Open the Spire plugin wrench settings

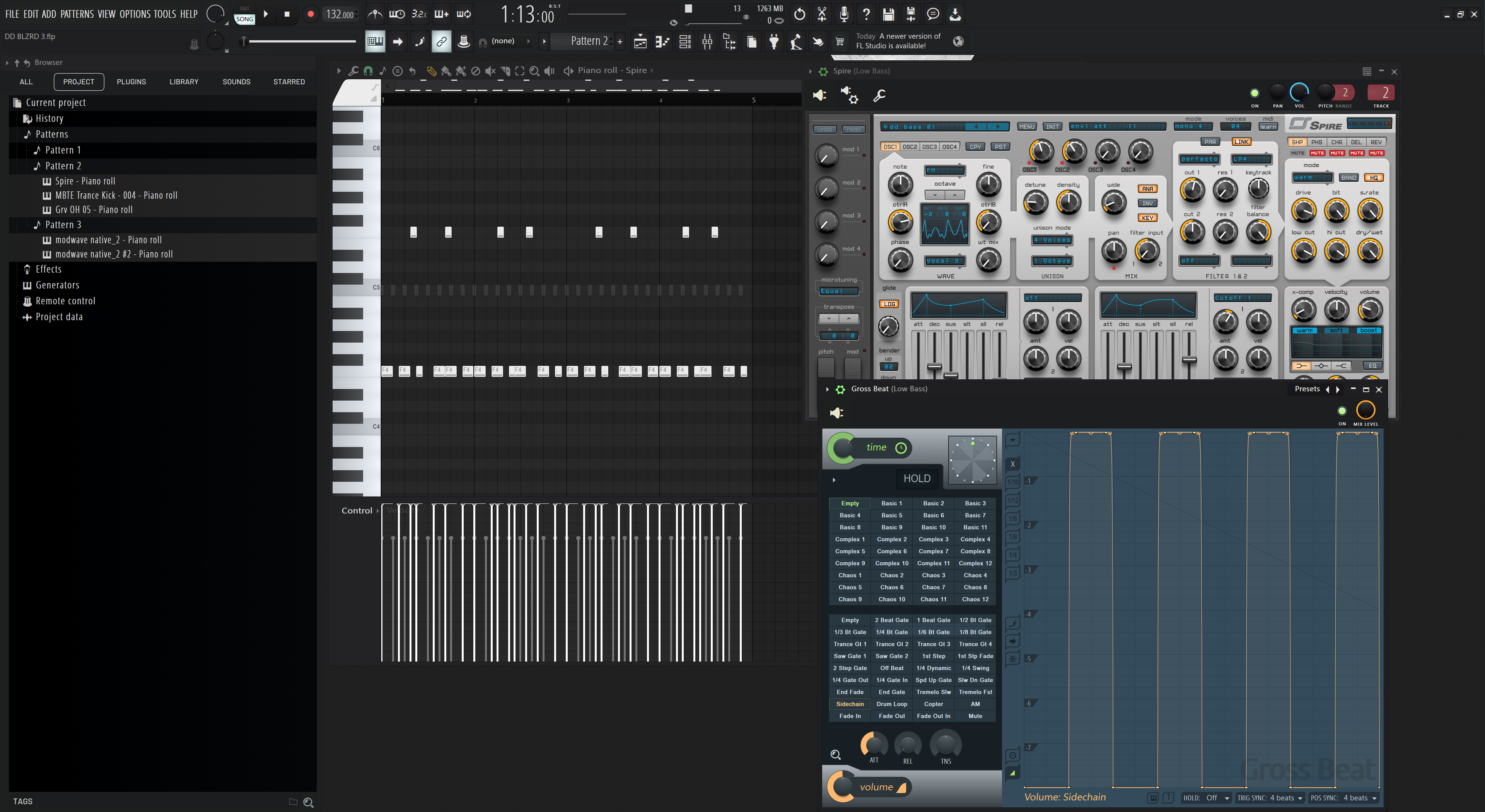pyautogui.click(x=879, y=95)
